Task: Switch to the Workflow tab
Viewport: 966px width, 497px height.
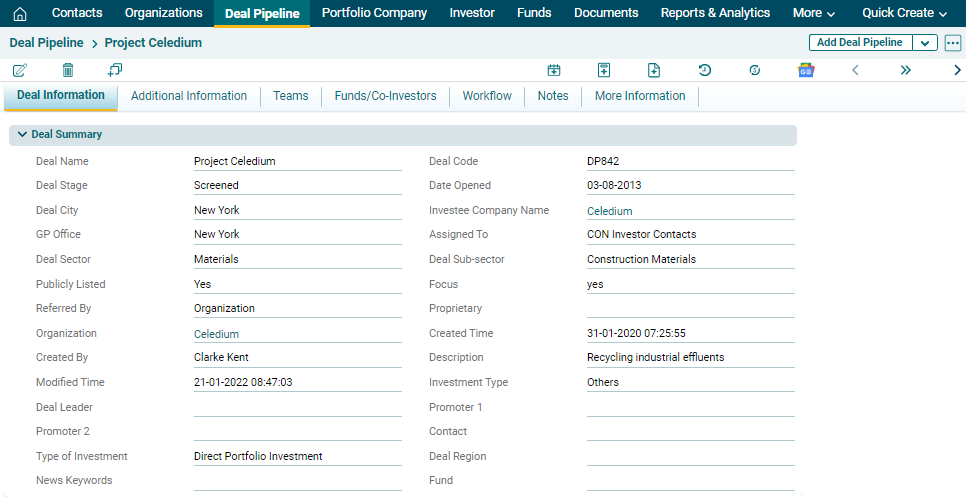Action: [487, 96]
